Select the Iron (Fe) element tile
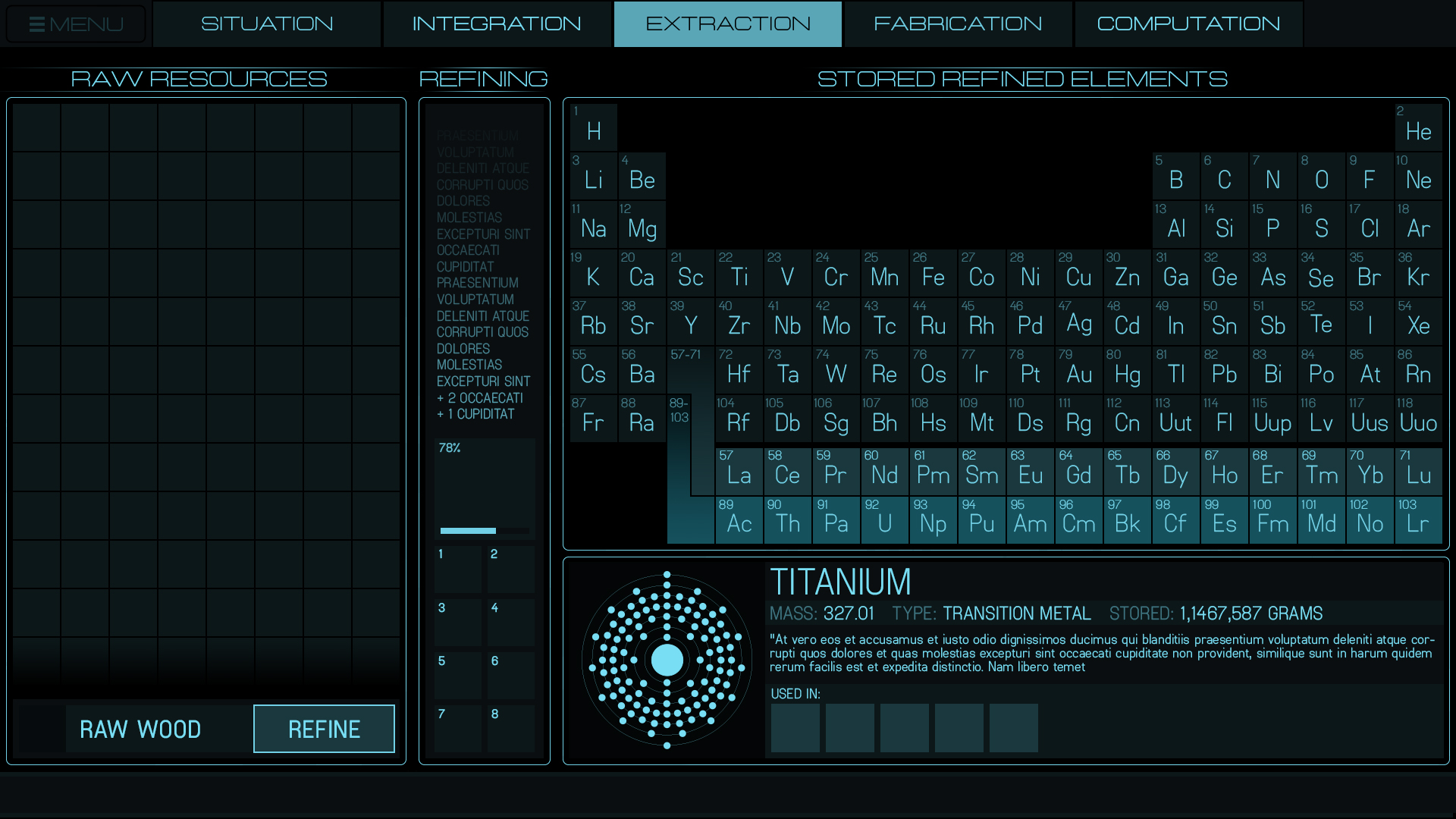This screenshot has height=819, width=1456. 933,272
